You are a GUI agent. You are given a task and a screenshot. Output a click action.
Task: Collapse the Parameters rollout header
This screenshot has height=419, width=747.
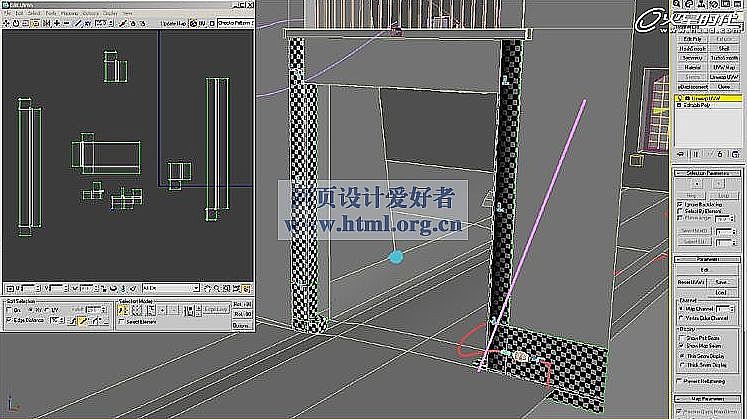[708, 259]
